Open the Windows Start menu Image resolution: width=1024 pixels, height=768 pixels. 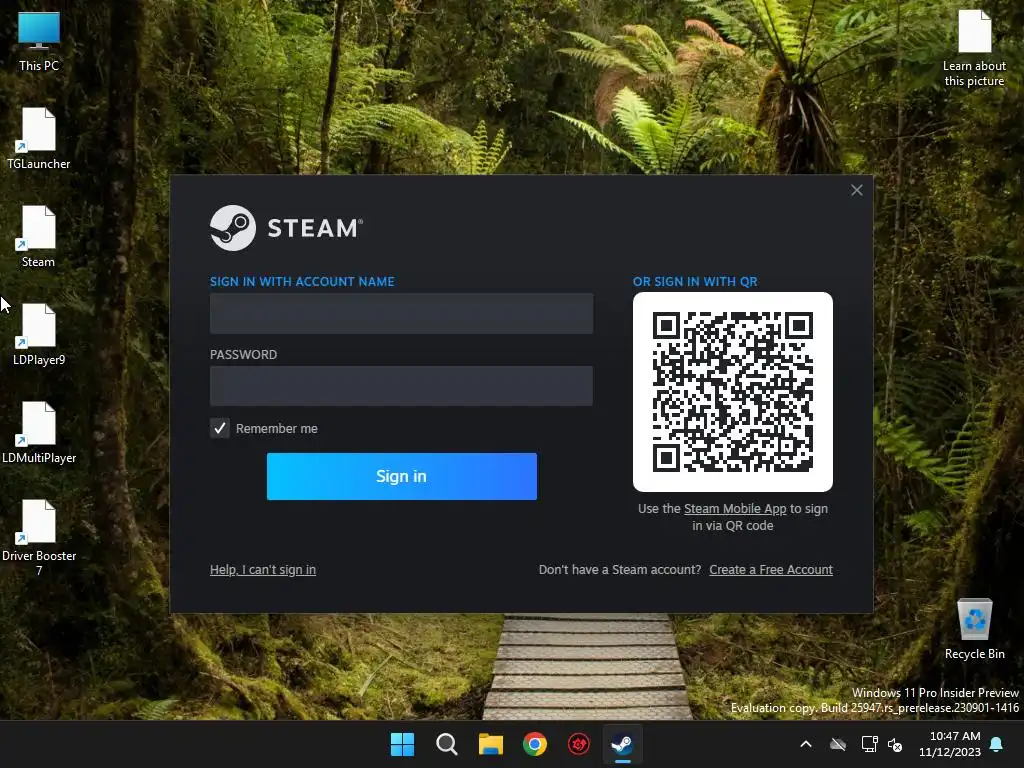[402, 744]
